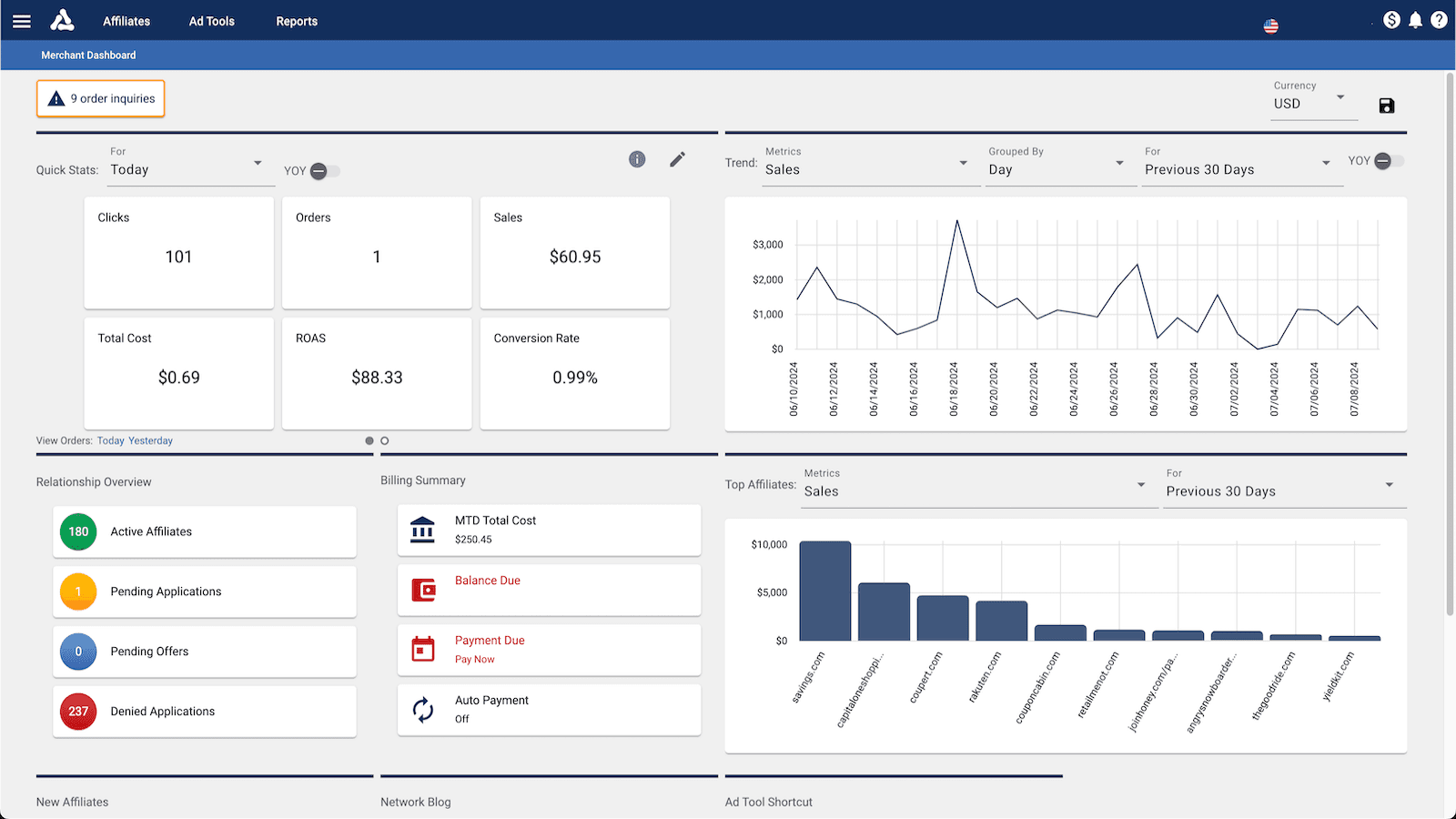1456x819 pixels.
Task: Open the hamburger navigation menu
Action: [x=21, y=21]
